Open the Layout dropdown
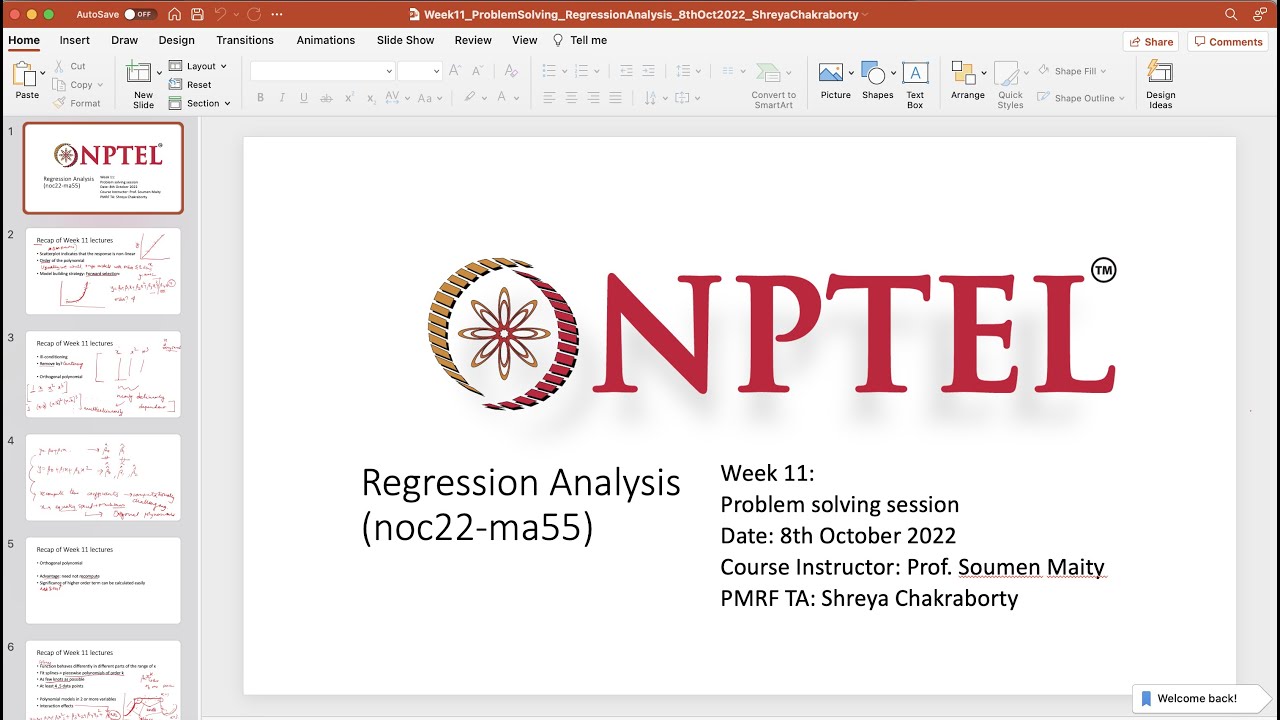The image size is (1280, 720). (x=198, y=66)
